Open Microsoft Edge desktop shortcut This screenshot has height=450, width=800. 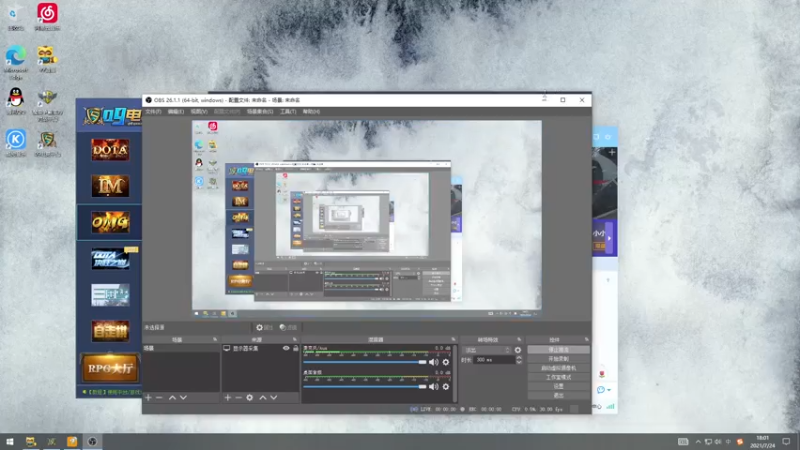tap(16, 62)
